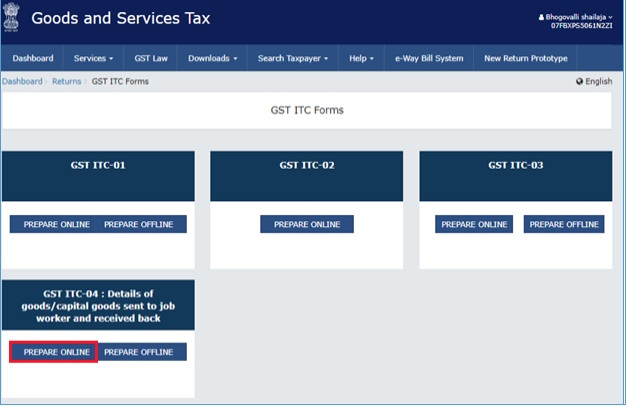Click Dashboard breadcrumb link
The image size is (629, 407).
click(x=22, y=81)
